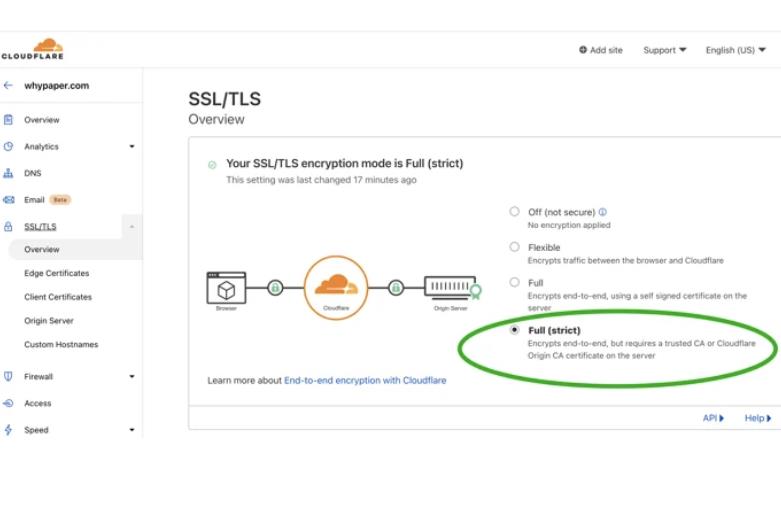Expand the API section link
The height and width of the screenshot is (516, 781).
click(713, 418)
